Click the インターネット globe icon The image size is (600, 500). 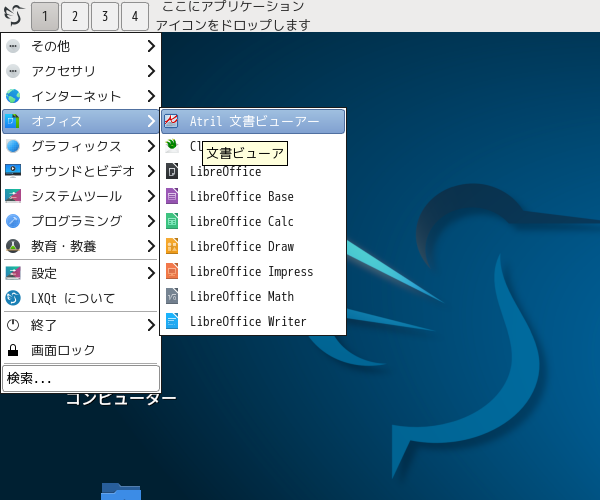click(13, 96)
